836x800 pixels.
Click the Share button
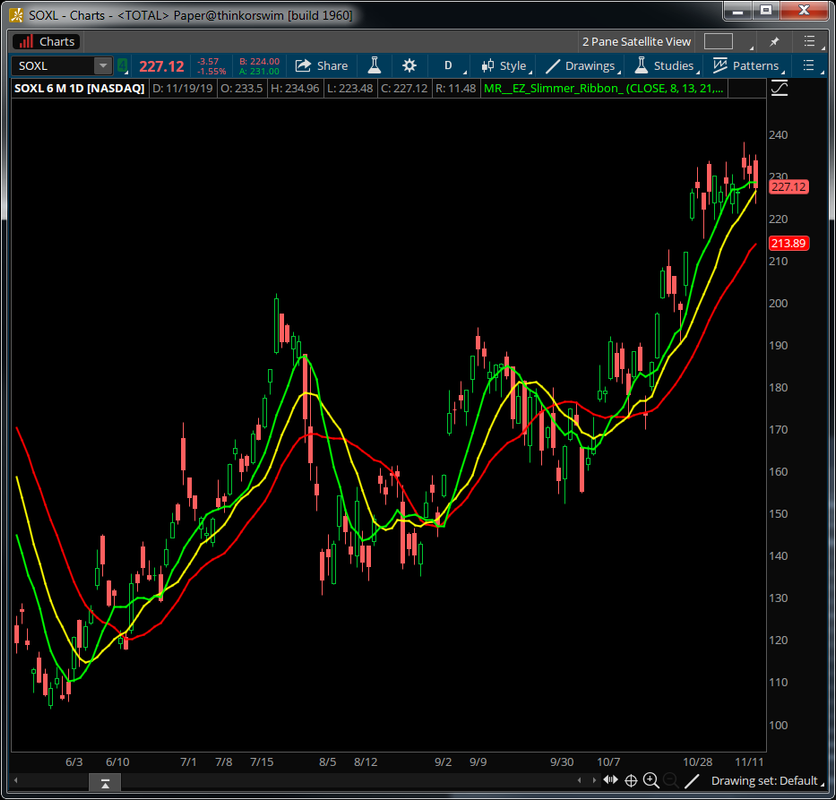tap(321, 66)
